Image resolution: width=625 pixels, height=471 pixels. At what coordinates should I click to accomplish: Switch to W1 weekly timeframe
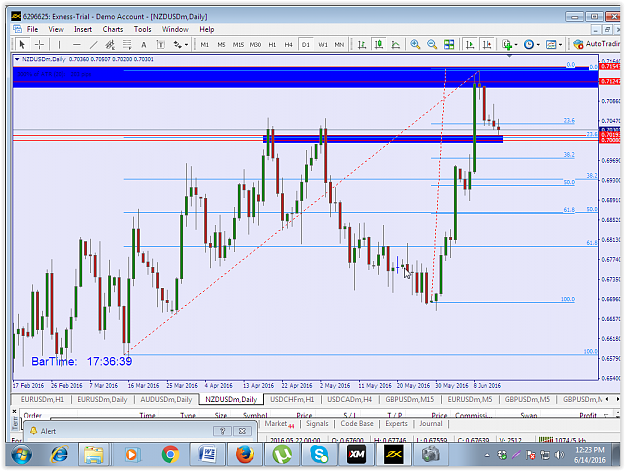coord(323,45)
